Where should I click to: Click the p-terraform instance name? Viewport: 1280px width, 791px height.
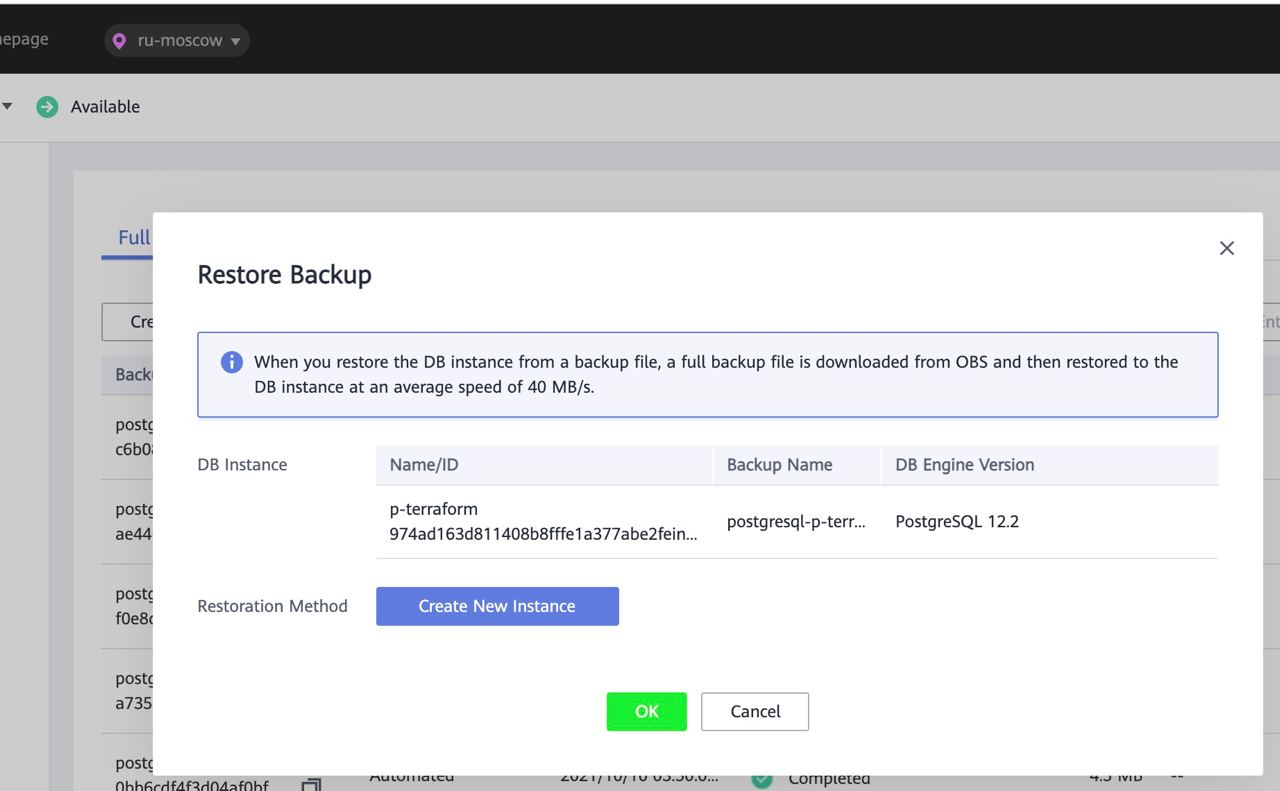(x=434, y=509)
